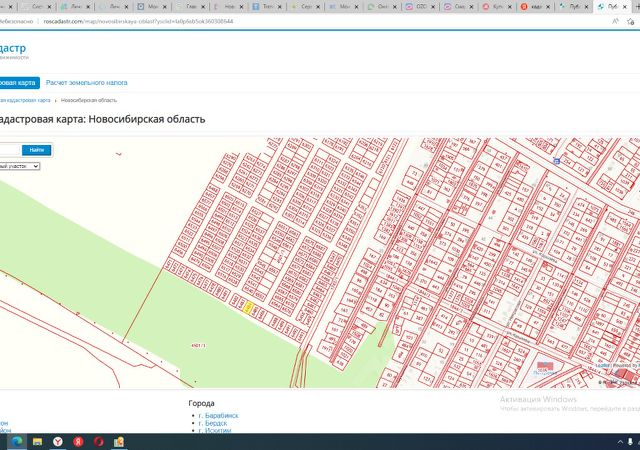Select the yellow highlighted land parcel
Viewport: 640px width, 450px height.
(x=248, y=307)
